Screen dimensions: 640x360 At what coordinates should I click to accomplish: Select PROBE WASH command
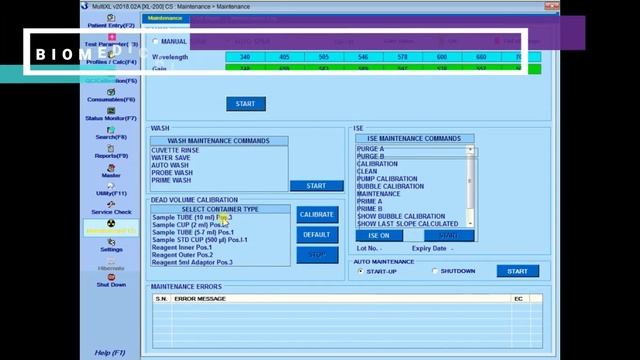point(172,173)
